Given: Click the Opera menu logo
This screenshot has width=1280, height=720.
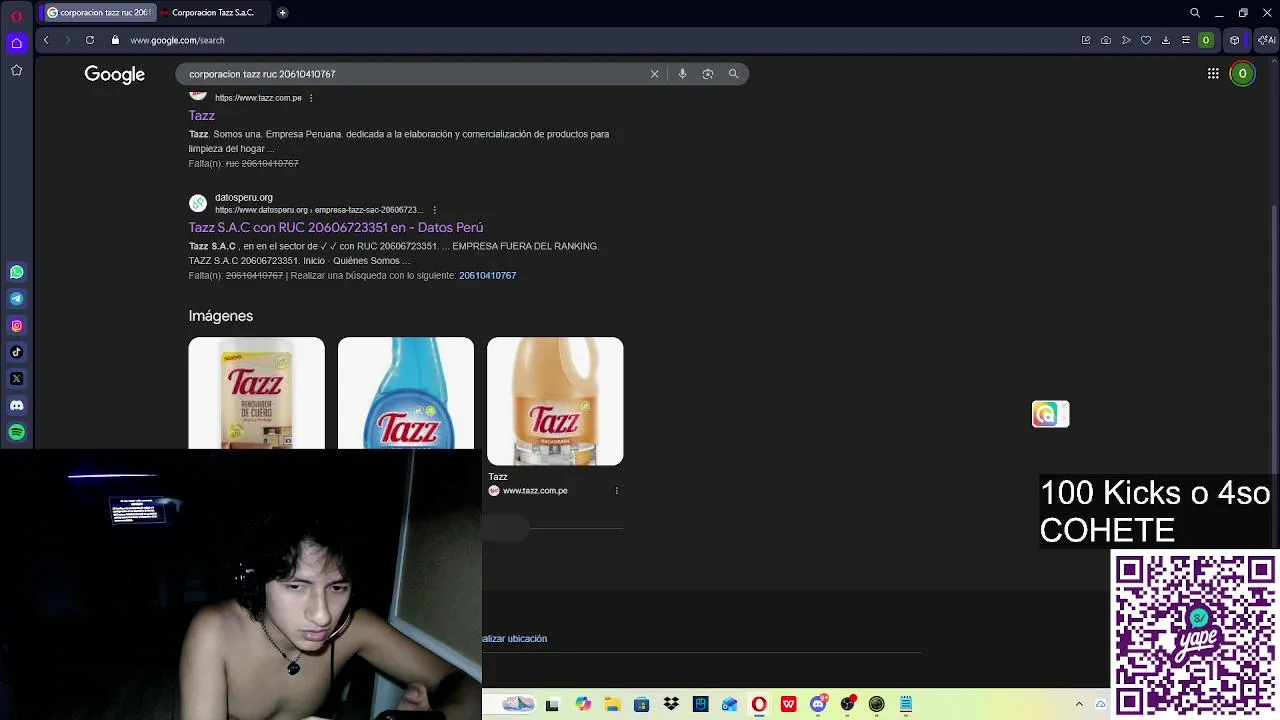Looking at the screenshot, I should (16, 16).
